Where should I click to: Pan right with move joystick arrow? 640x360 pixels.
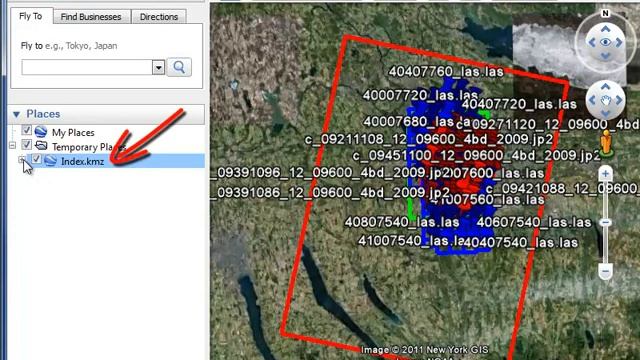click(x=619, y=100)
